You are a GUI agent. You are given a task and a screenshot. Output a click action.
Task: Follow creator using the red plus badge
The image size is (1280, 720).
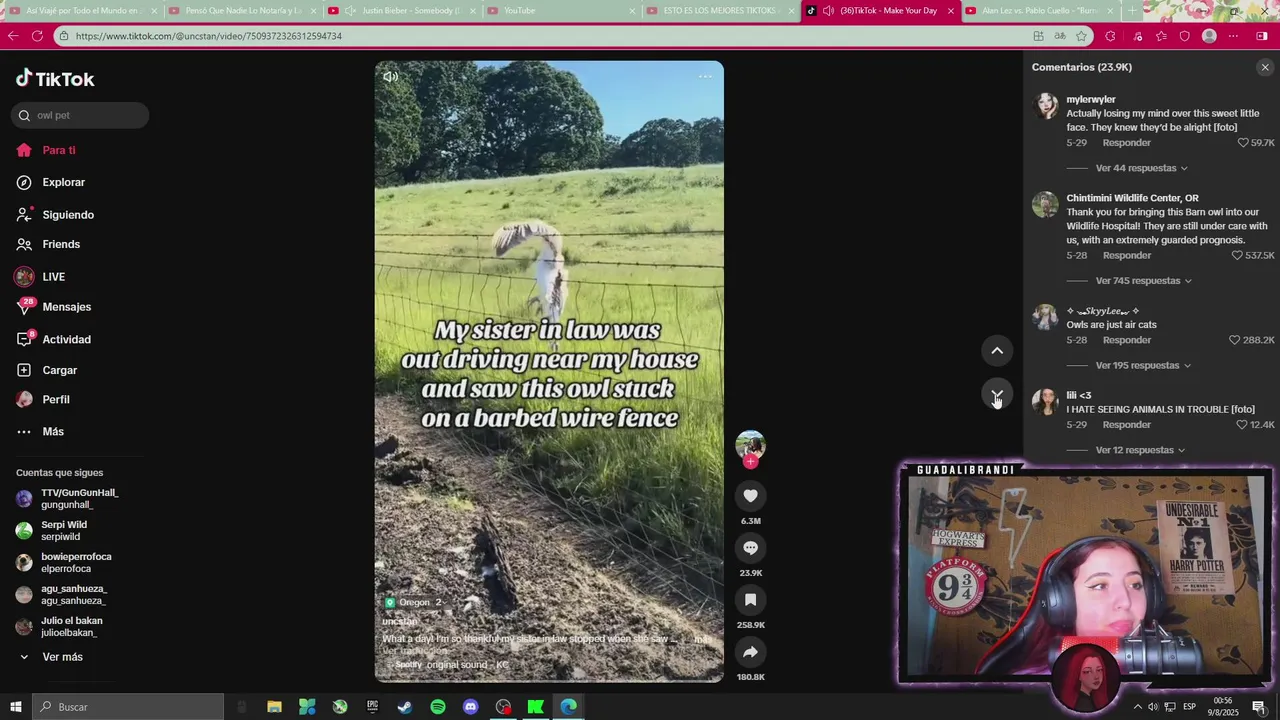tap(750, 461)
